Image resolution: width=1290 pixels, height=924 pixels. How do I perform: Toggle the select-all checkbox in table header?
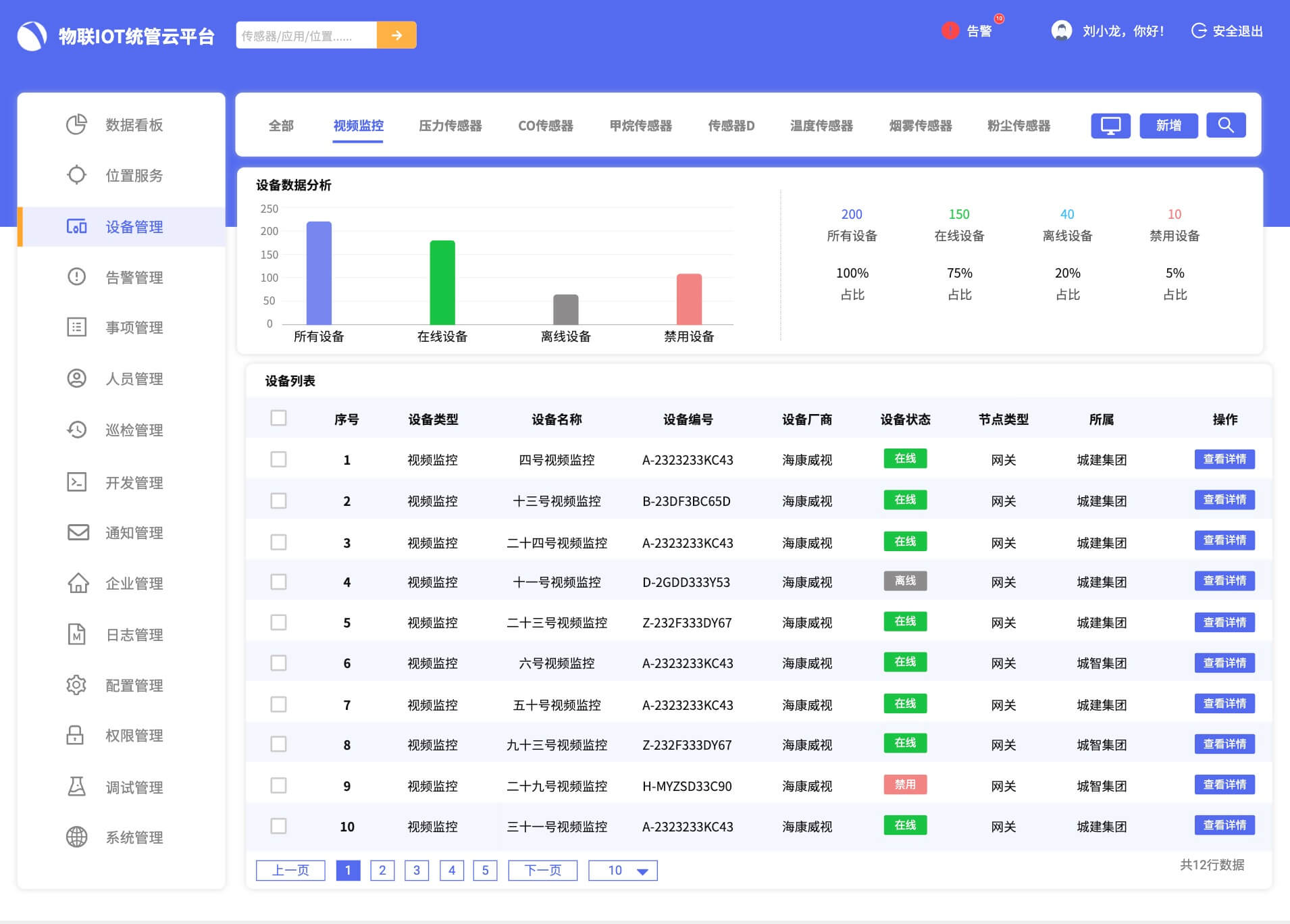point(279,419)
